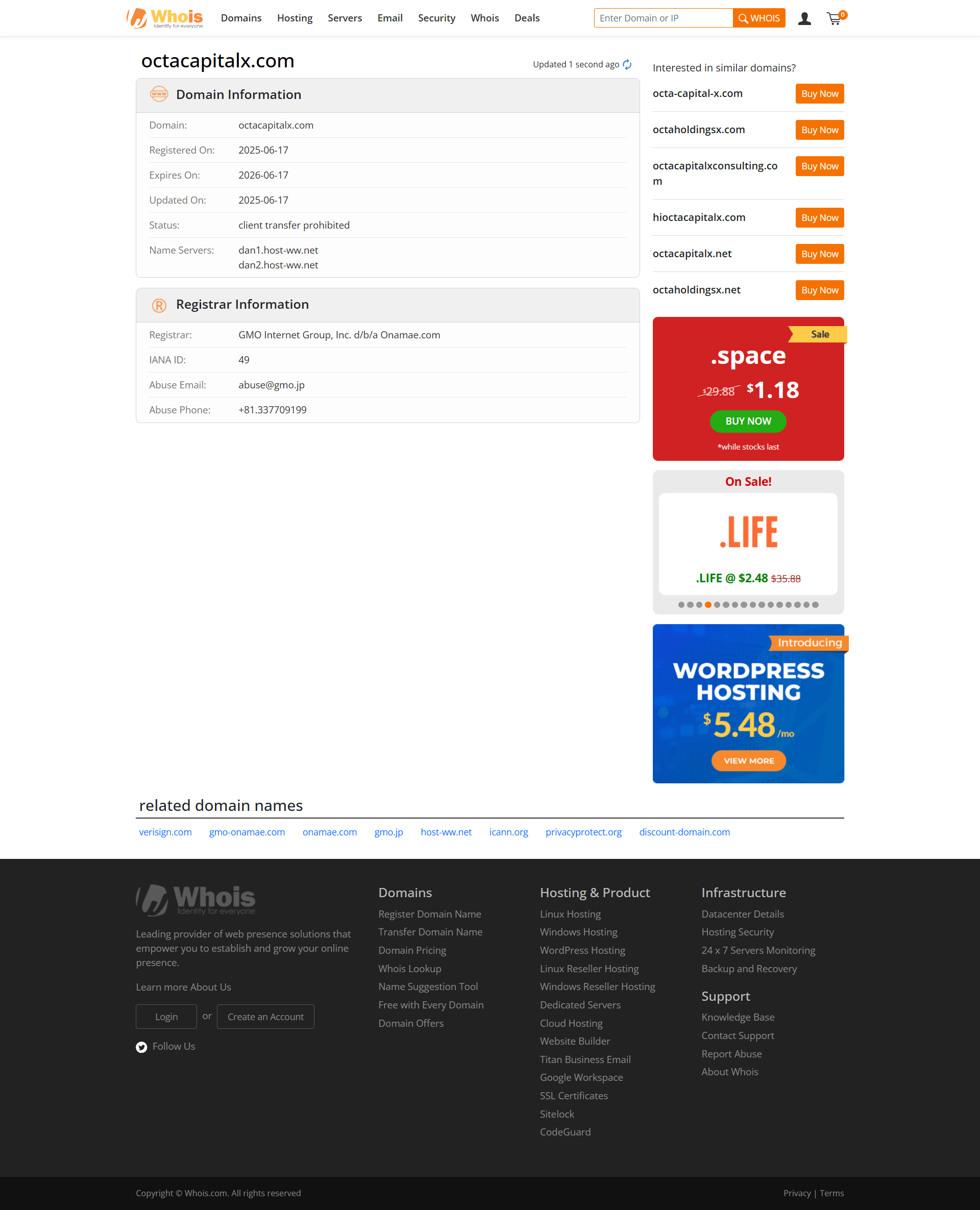Buy Now for octacapitalxconsulting.com
Viewport: 980px width, 1210px height.
click(820, 166)
